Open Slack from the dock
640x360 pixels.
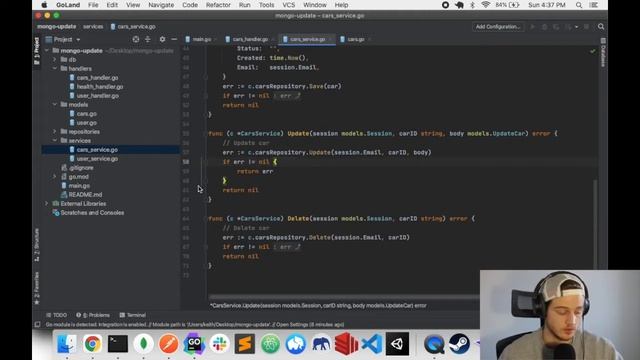(x=220, y=344)
